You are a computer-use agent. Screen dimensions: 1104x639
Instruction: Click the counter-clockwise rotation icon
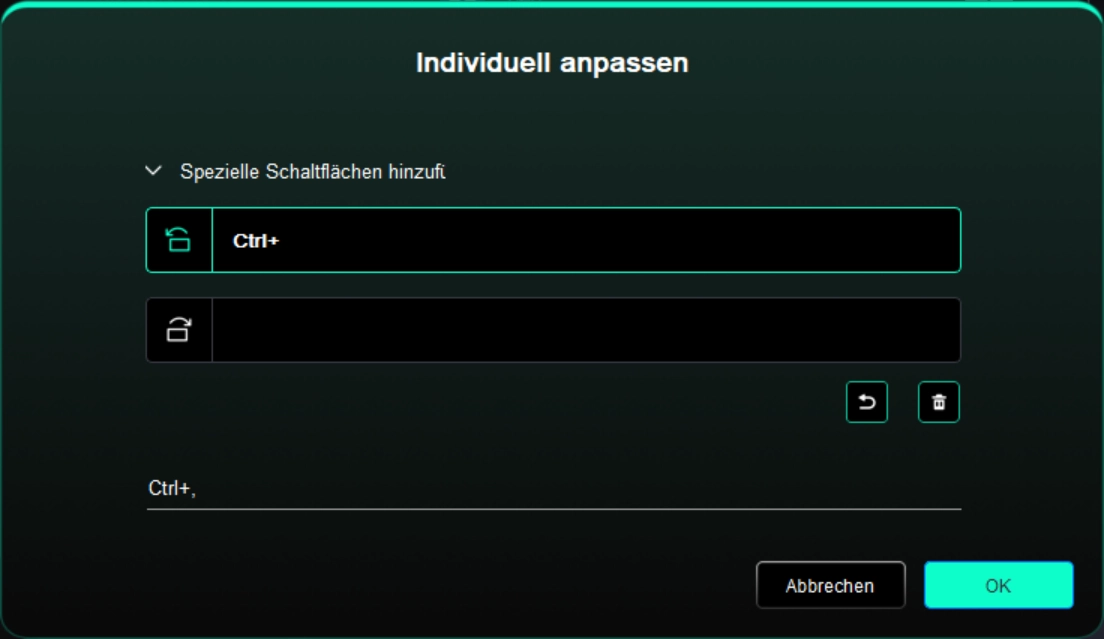point(178,240)
